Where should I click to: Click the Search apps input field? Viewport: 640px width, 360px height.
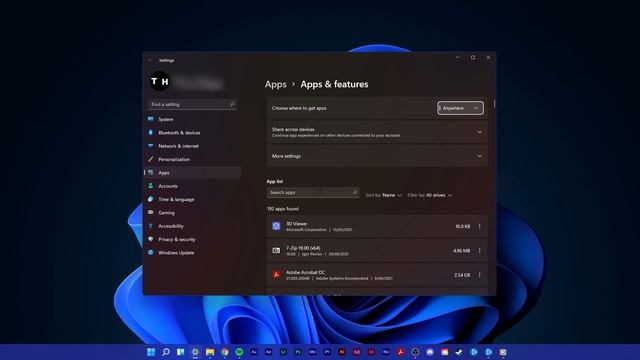point(313,192)
